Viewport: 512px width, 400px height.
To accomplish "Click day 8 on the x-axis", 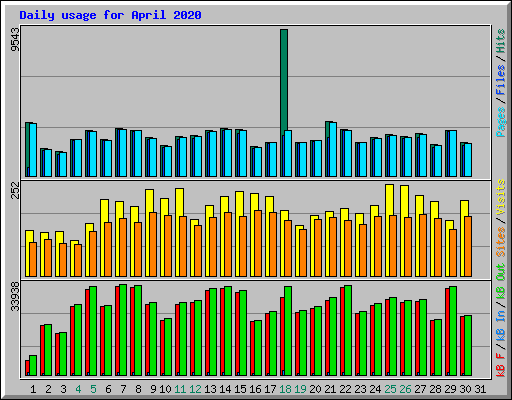I will click(138, 389).
